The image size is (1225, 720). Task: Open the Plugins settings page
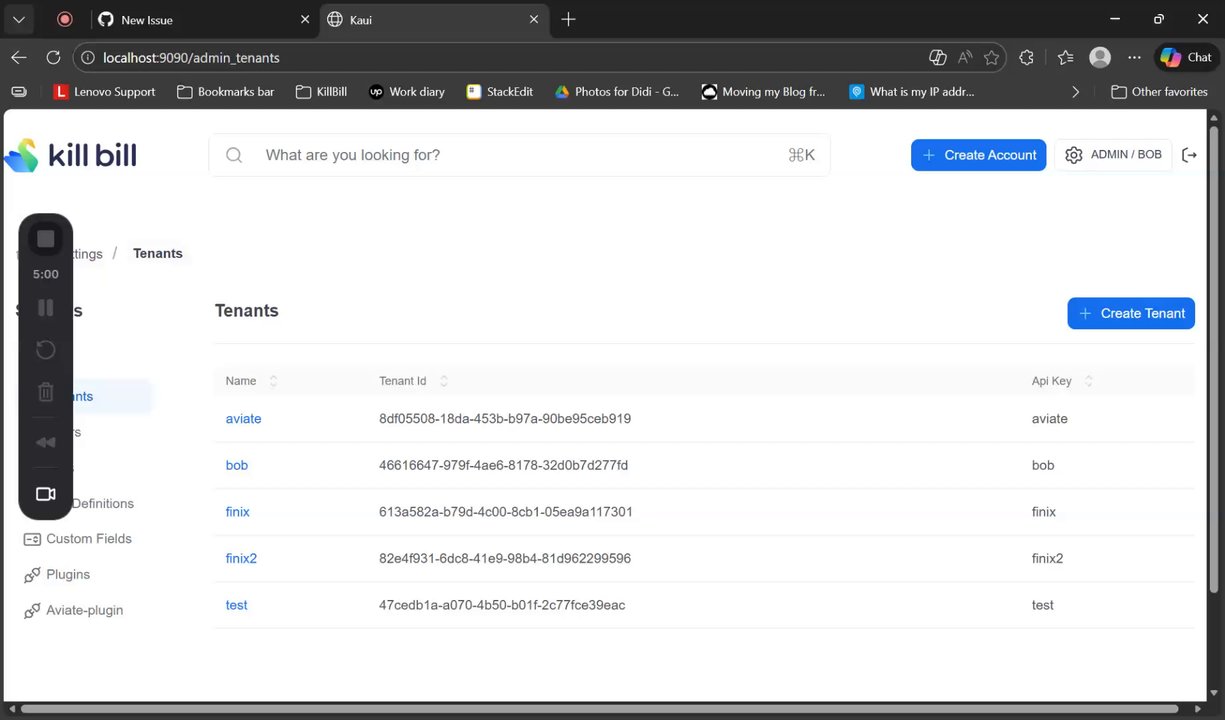click(67, 575)
